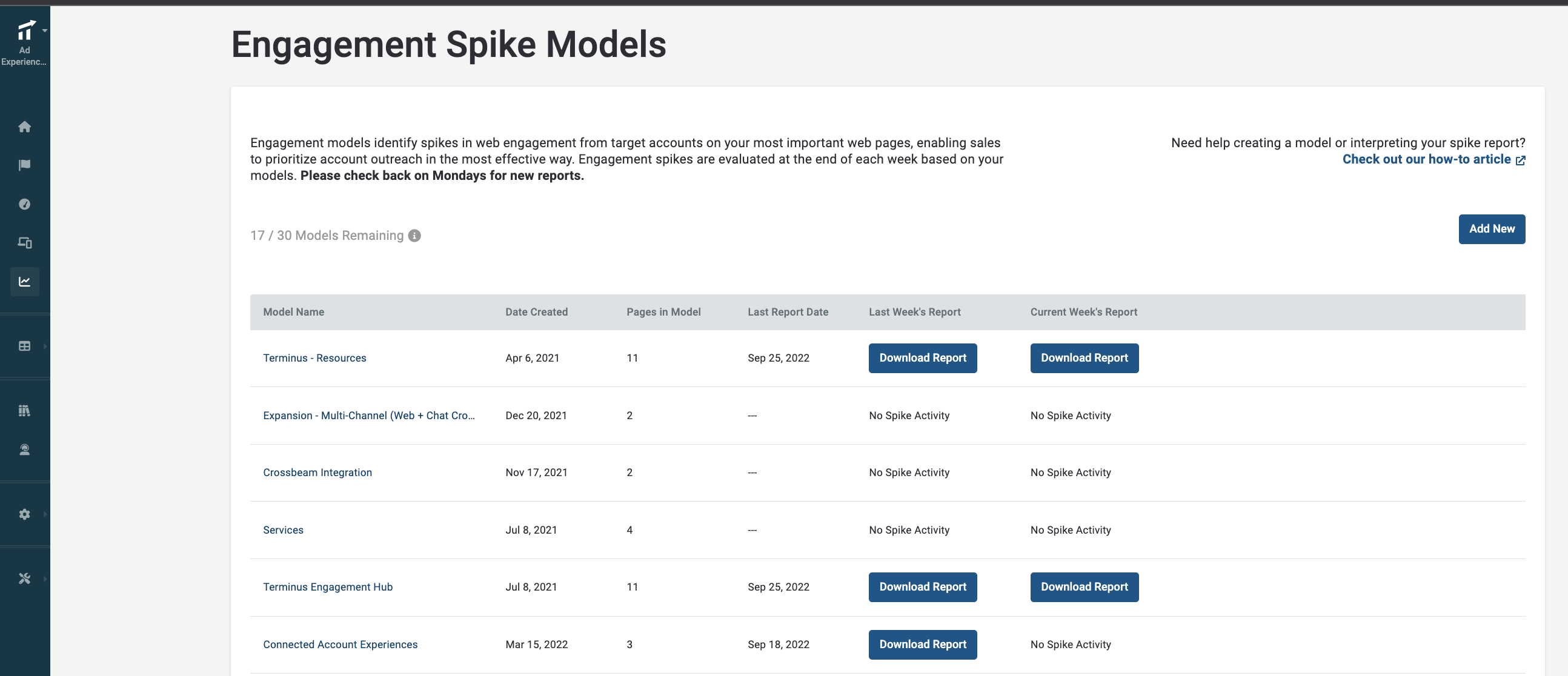
Task: Click the Model Name column header
Action: pos(293,312)
